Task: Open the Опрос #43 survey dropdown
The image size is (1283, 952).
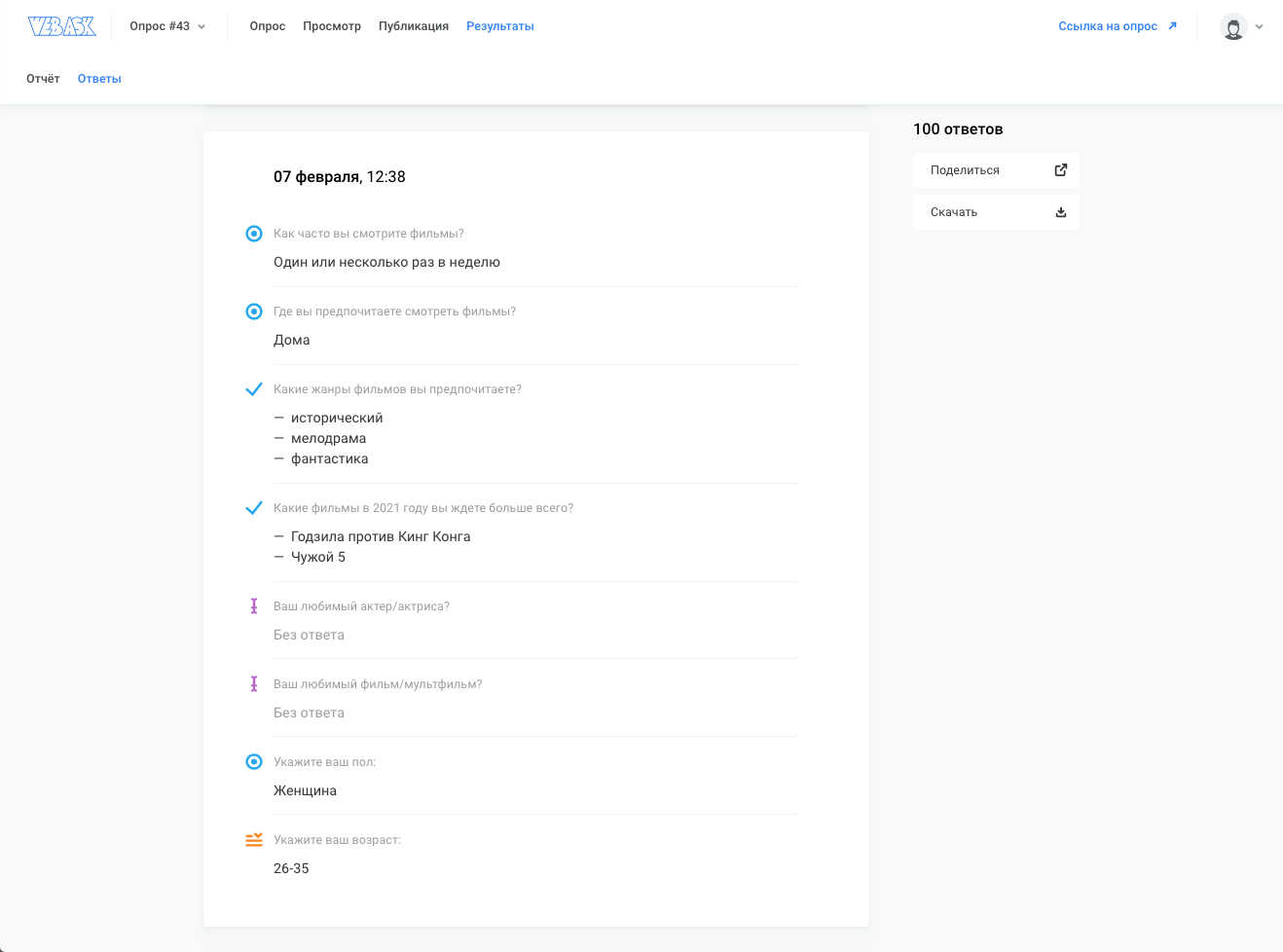Action: tap(167, 26)
